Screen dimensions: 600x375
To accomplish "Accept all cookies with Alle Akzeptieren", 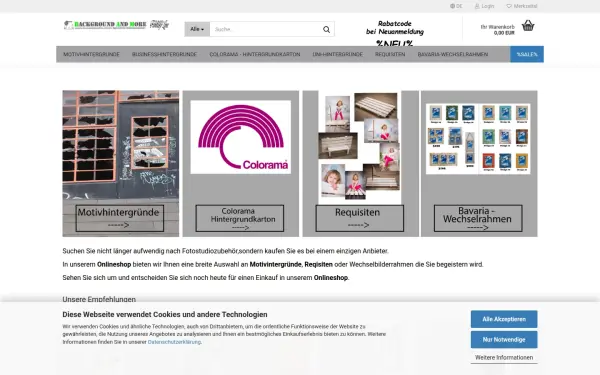I will (504, 319).
